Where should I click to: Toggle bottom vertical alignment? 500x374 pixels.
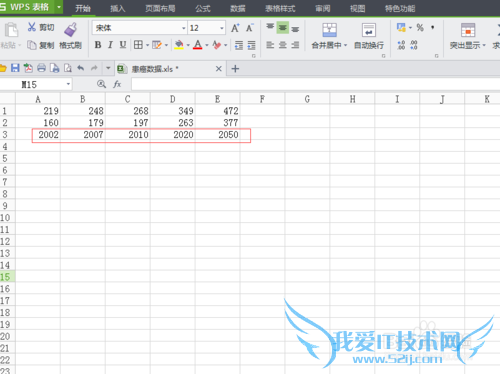point(295,28)
